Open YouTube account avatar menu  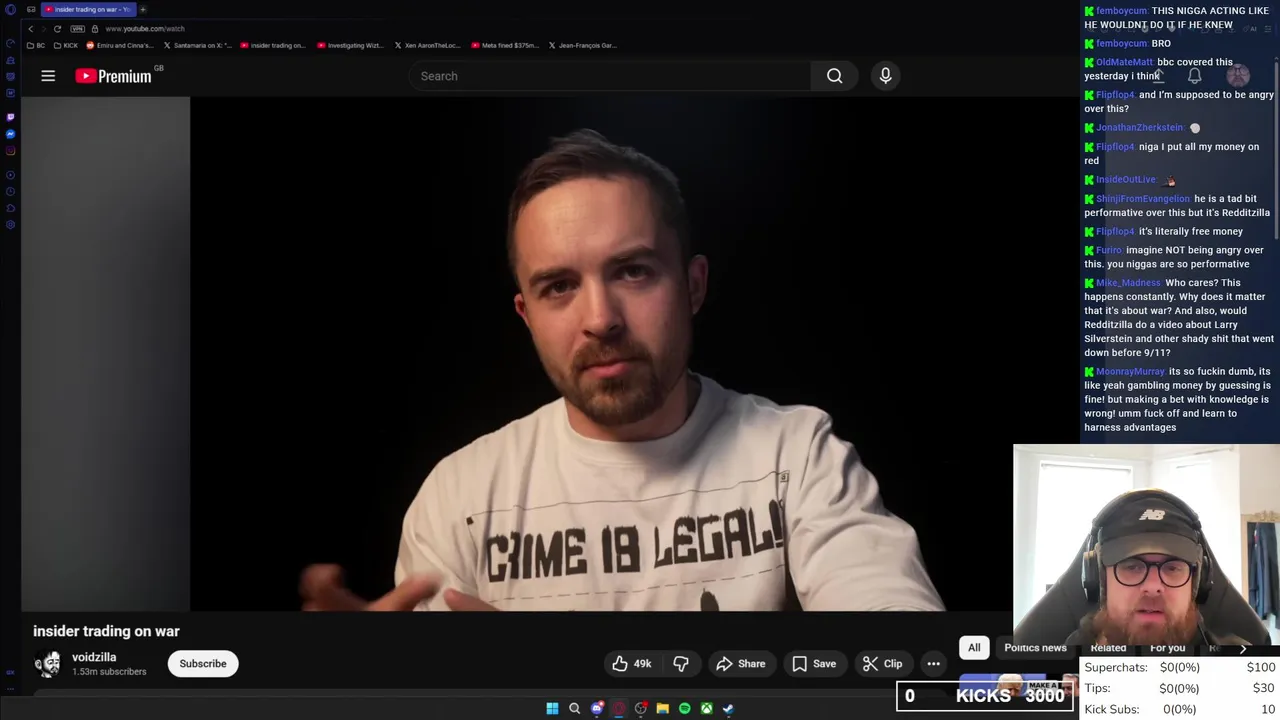(x=1238, y=76)
